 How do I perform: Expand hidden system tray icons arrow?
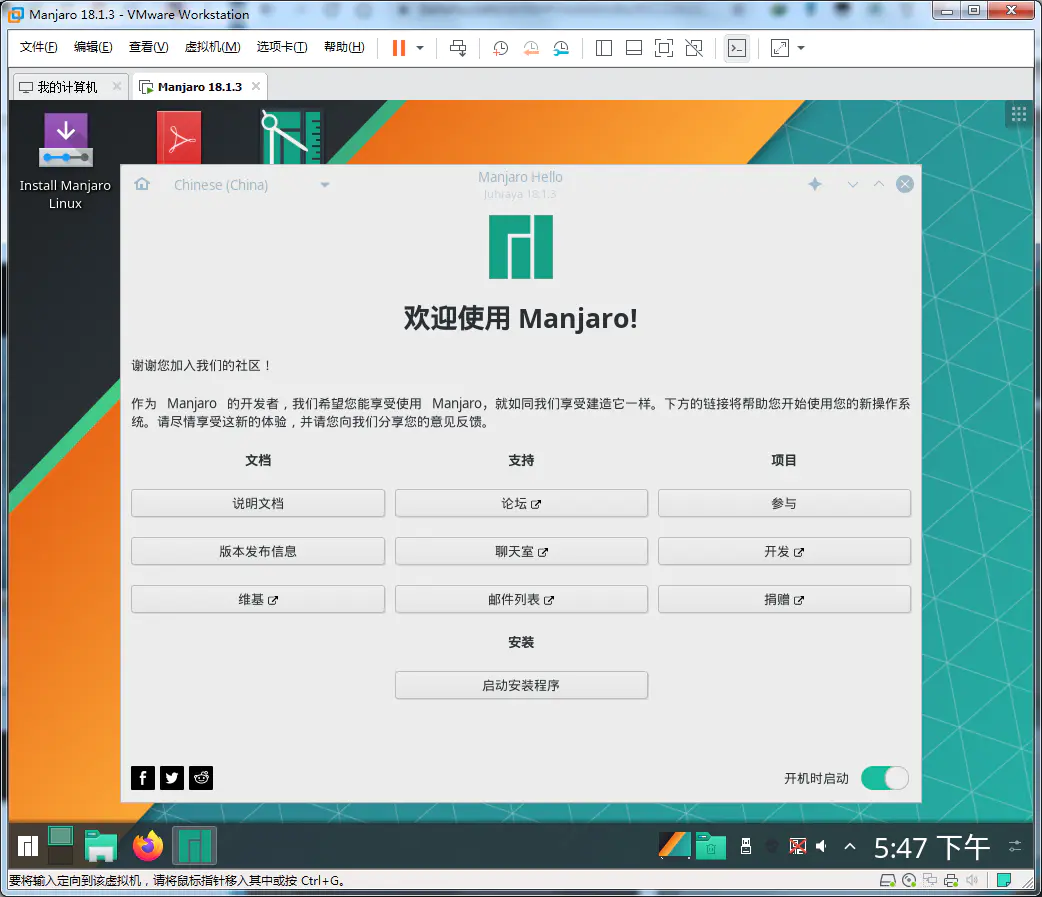pyautogui.click(x=849, y=846)
